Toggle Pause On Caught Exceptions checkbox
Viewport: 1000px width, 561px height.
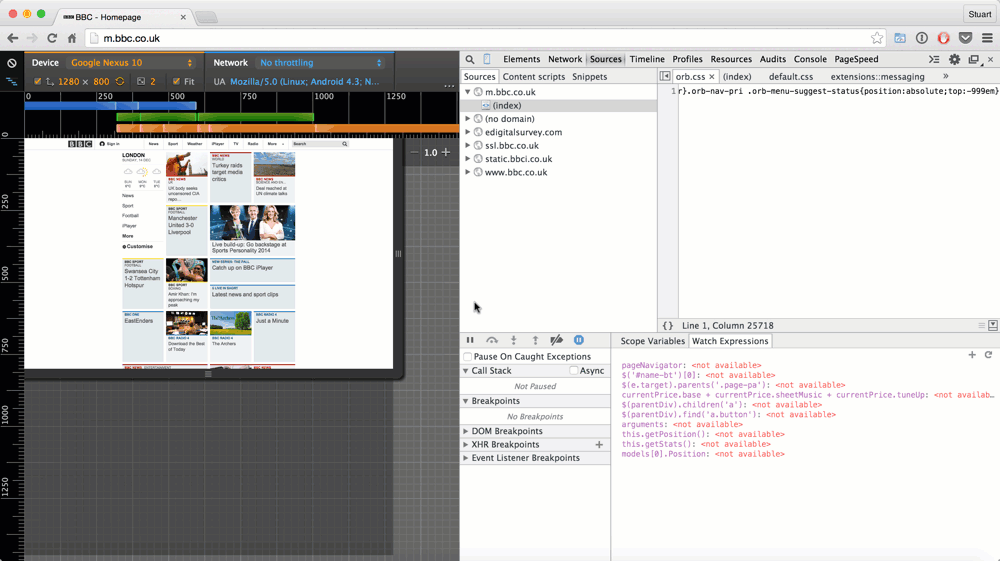coord(467,356)
